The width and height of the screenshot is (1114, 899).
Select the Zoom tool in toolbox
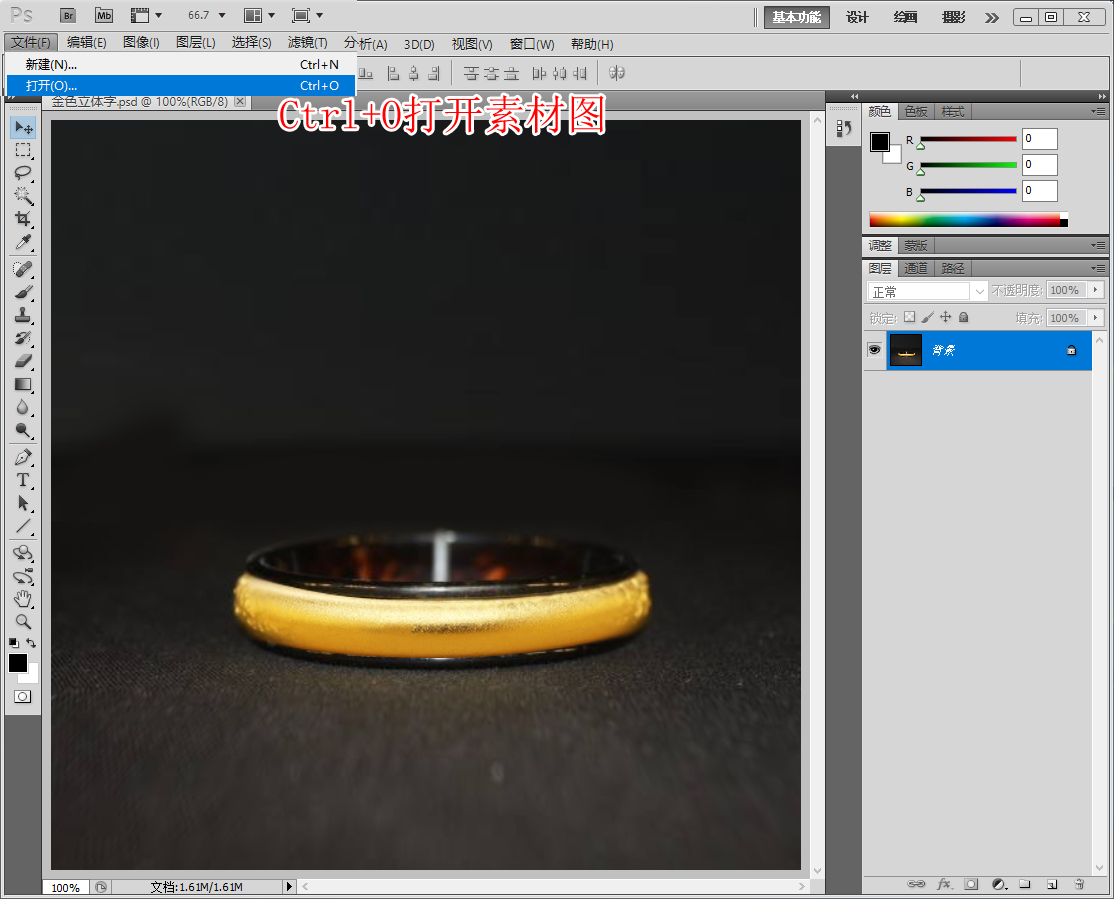pyautogui.click(x=23, y=622)
